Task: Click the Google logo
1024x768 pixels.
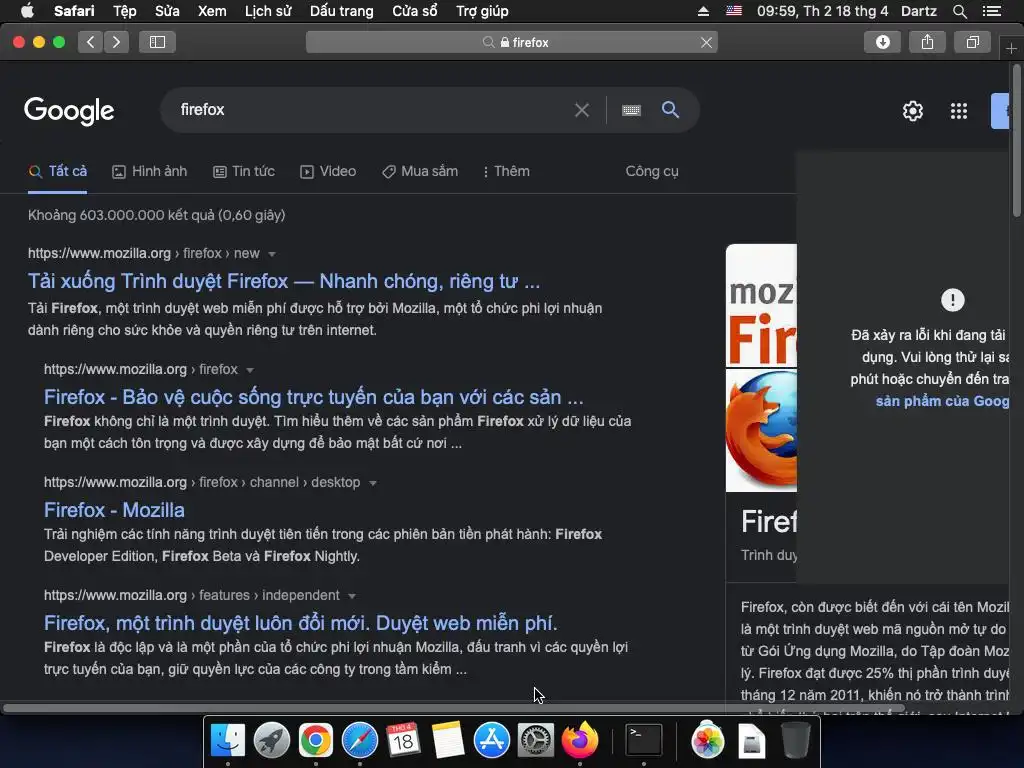Action: coord(69,110)
